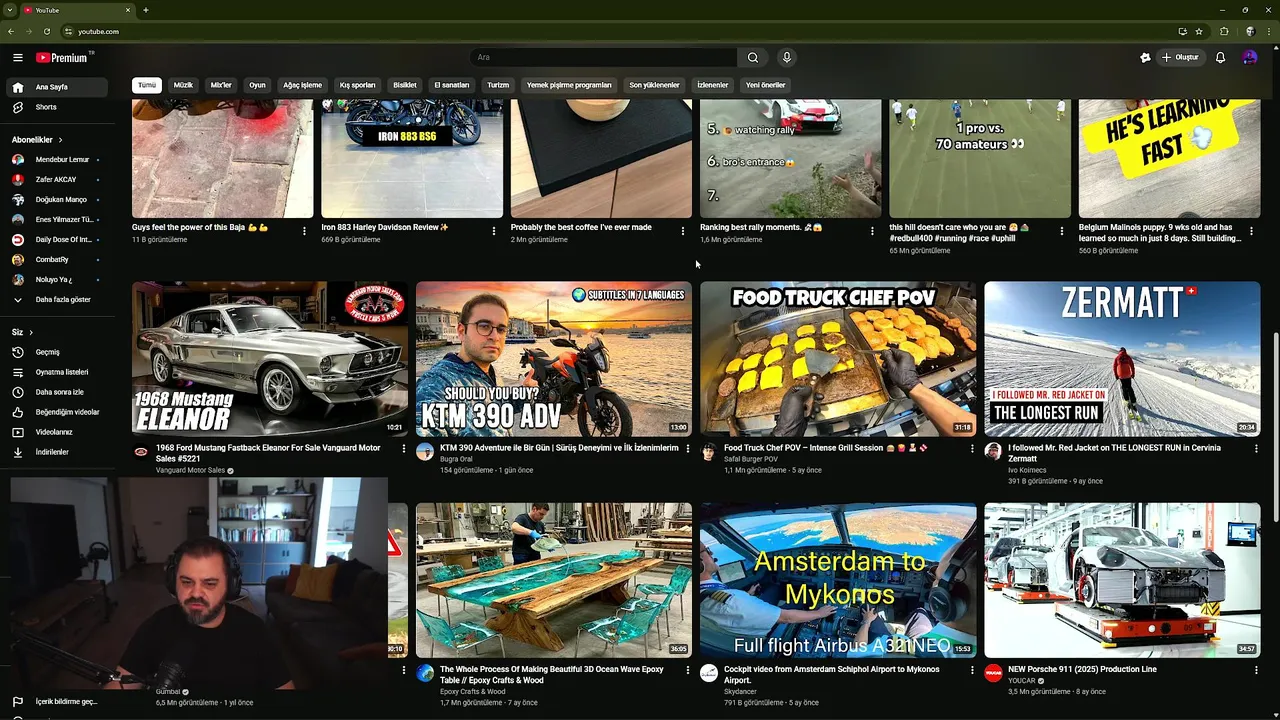This screenshot has width=1280, height=720.
Task: Select the Bisiklet filter chip
Action: click(405, 85)
